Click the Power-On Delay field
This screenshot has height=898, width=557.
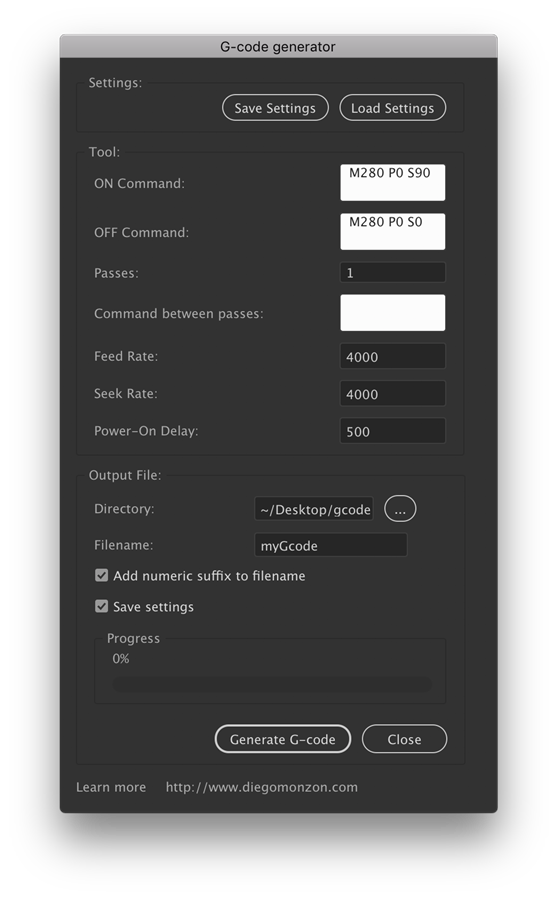tap(393, 431)
